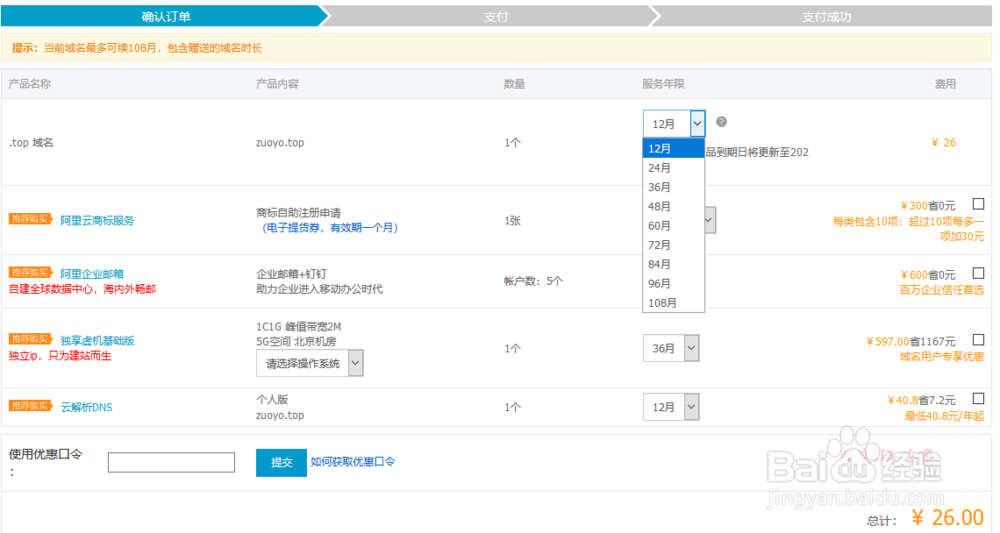Select 60月 in the dropdown list
The height and width of the screenshot is (533, 1000).
(673, 226)
